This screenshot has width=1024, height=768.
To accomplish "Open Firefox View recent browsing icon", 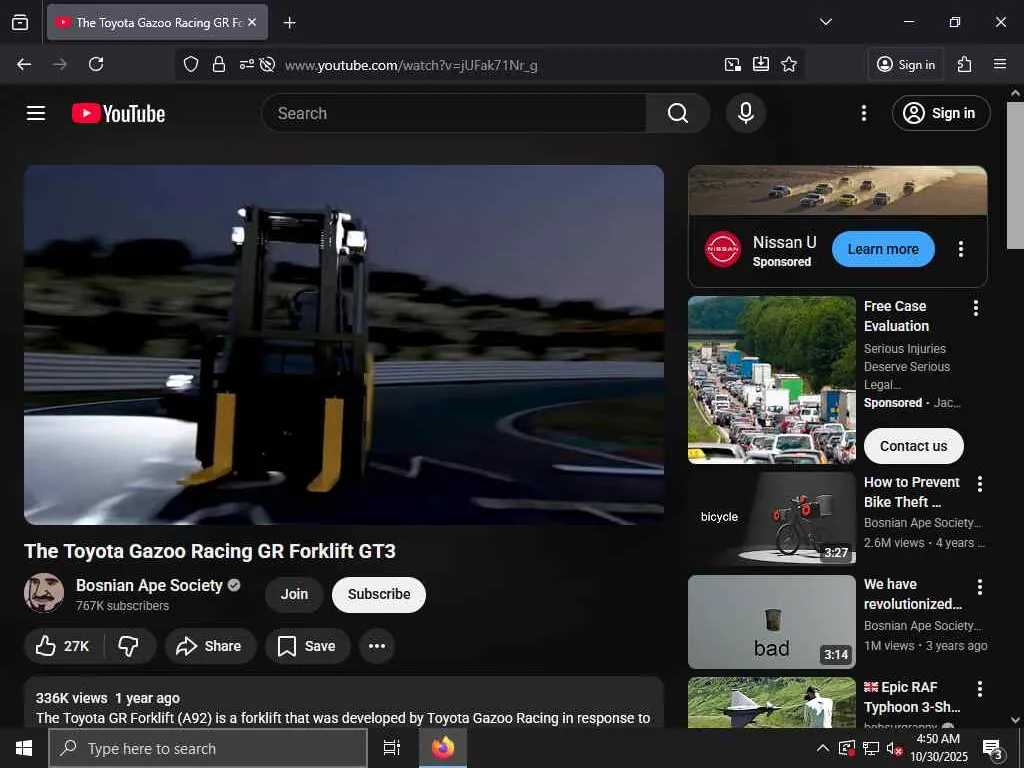I will click(x=20, y=22).
